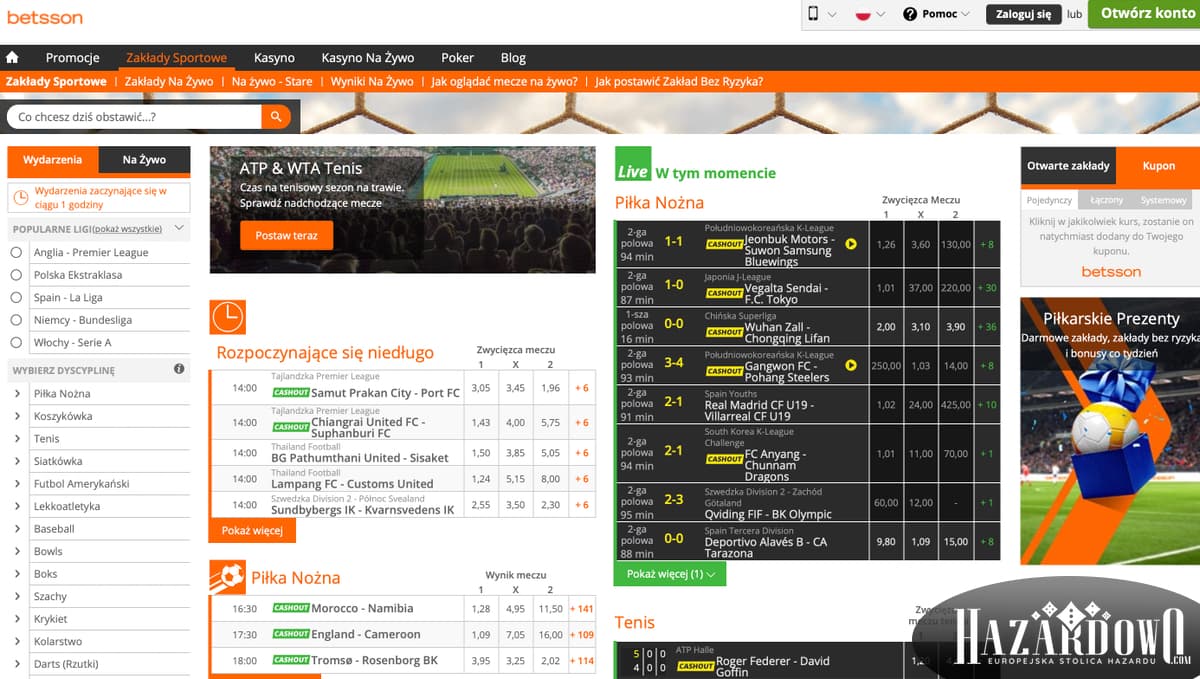
Task: Click Cashout badge for Tromsø - Rosenborg BK
Action: [291, 660]
